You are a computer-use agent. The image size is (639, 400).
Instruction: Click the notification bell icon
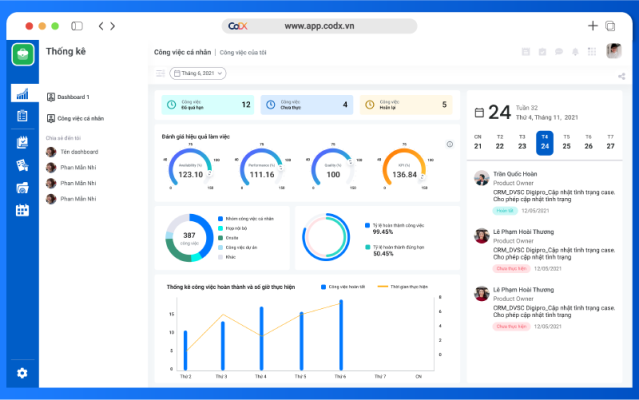575,52
